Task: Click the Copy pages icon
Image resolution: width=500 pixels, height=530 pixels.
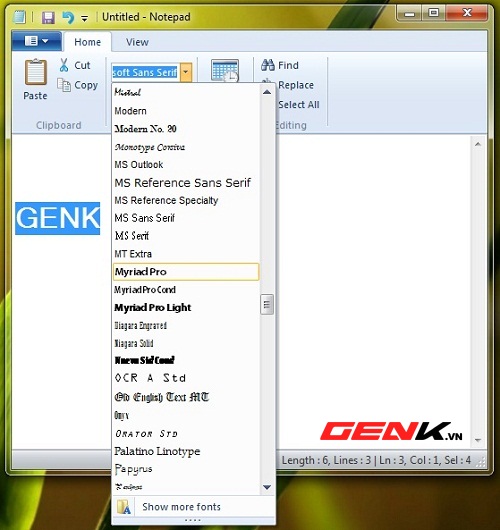Action: [64, 85]
